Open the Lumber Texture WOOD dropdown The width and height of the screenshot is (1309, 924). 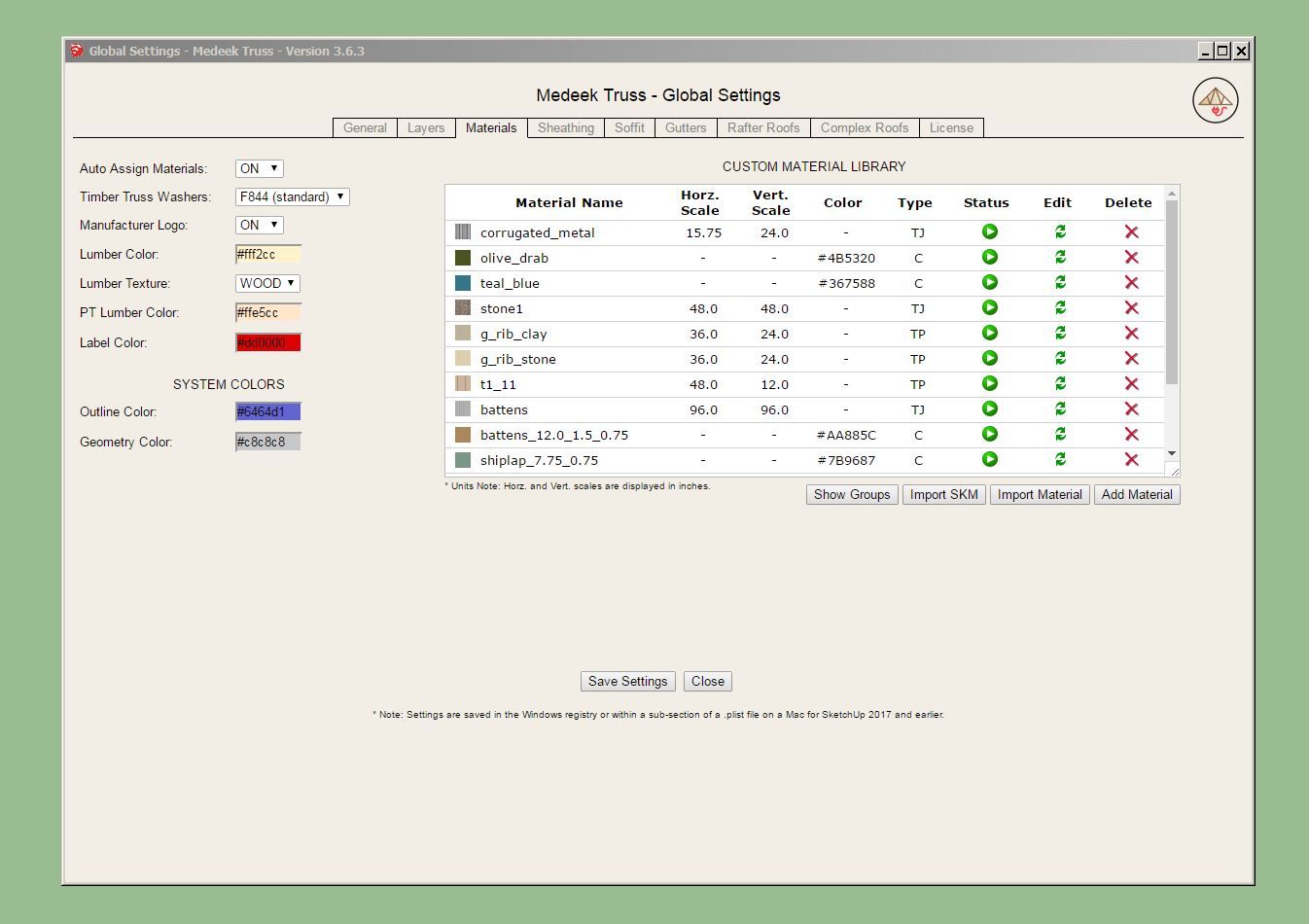(x=267, y=284)
